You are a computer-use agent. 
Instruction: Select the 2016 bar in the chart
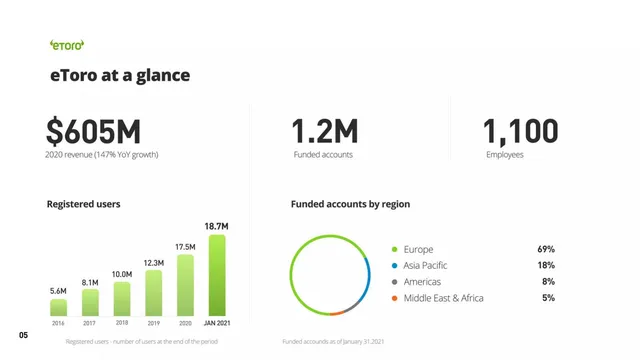point(58,307)
